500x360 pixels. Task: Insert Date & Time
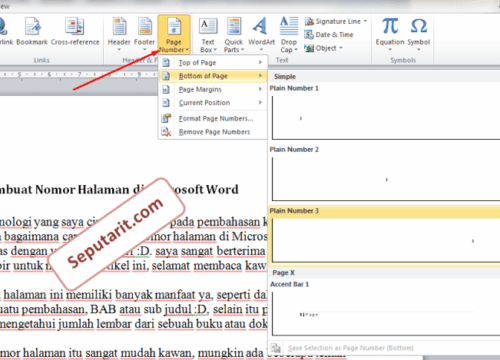pos(329,35)
